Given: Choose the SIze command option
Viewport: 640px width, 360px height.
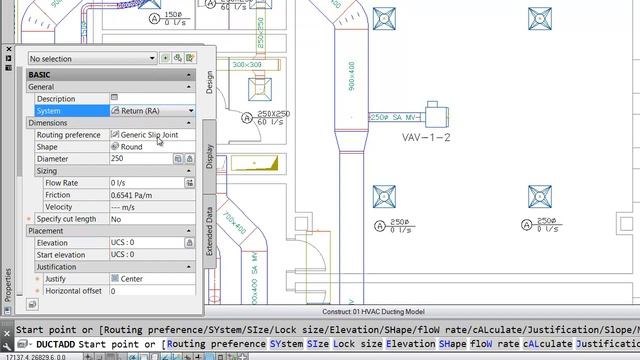Looking at the screenshot, I should (x=318, y=344).
